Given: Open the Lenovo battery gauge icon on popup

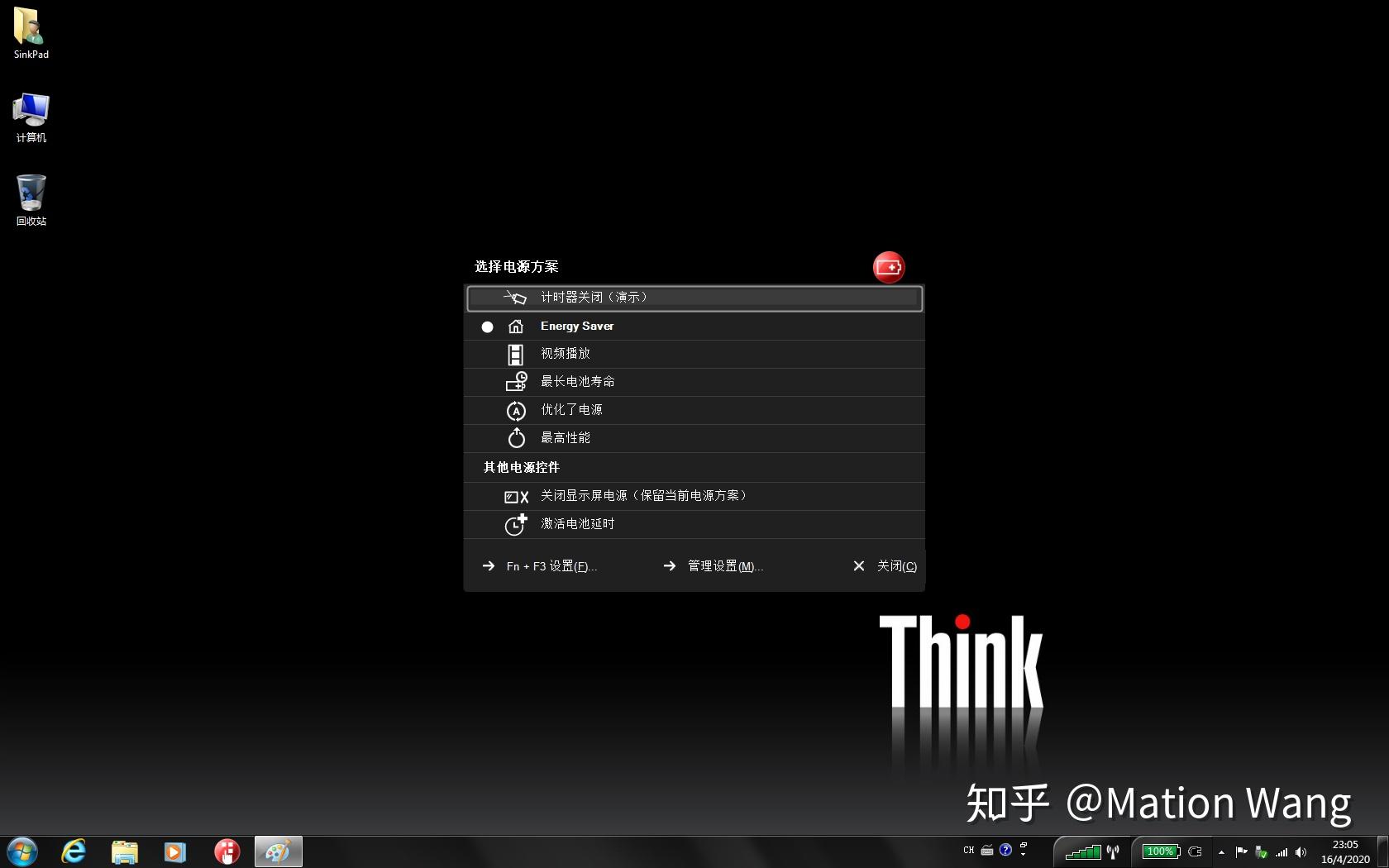Looking at the screenshot, I should click(889, 267).
